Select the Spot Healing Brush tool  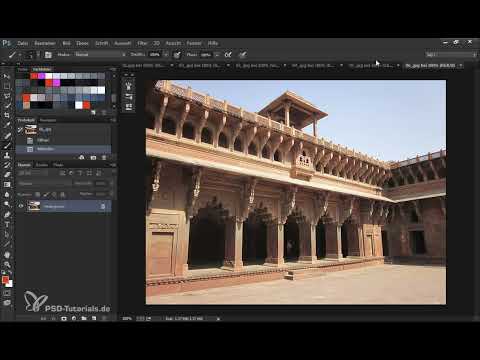[x=7, y=135]
